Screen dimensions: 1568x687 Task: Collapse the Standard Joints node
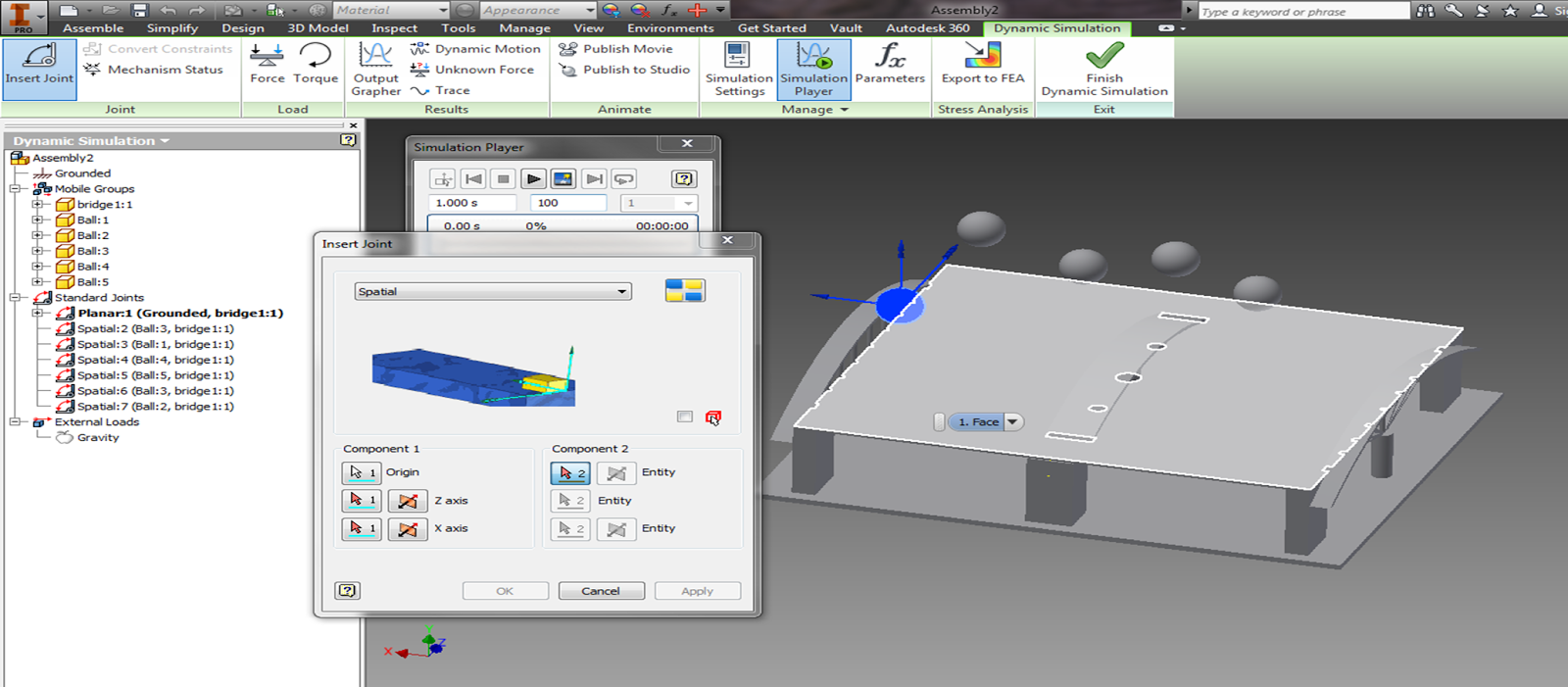click(15, 297)
